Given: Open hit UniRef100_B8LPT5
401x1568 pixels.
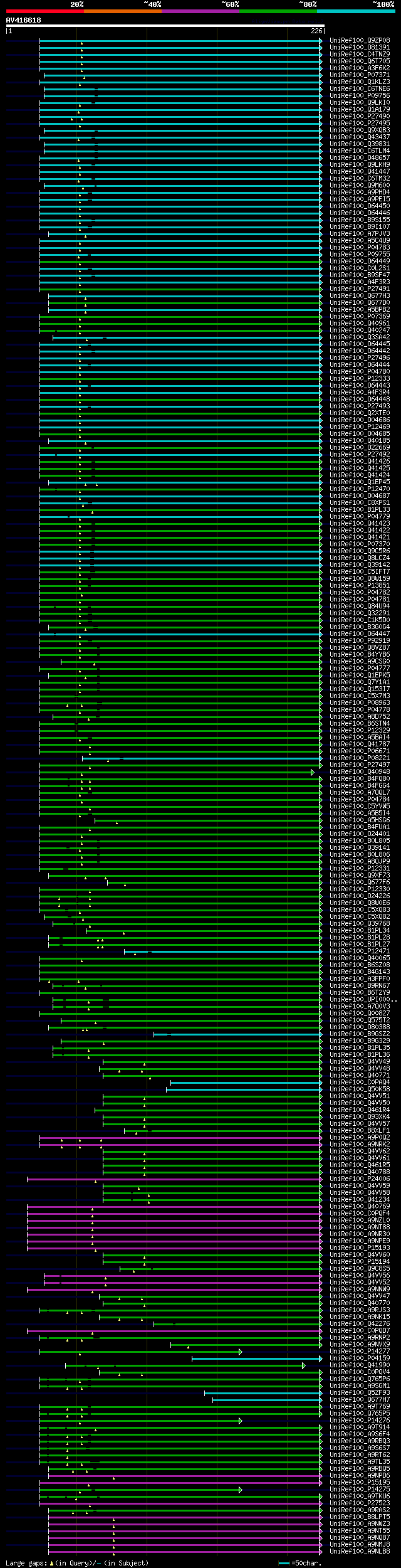Looking at the screenshot, I should click(x=360, y=1517).
